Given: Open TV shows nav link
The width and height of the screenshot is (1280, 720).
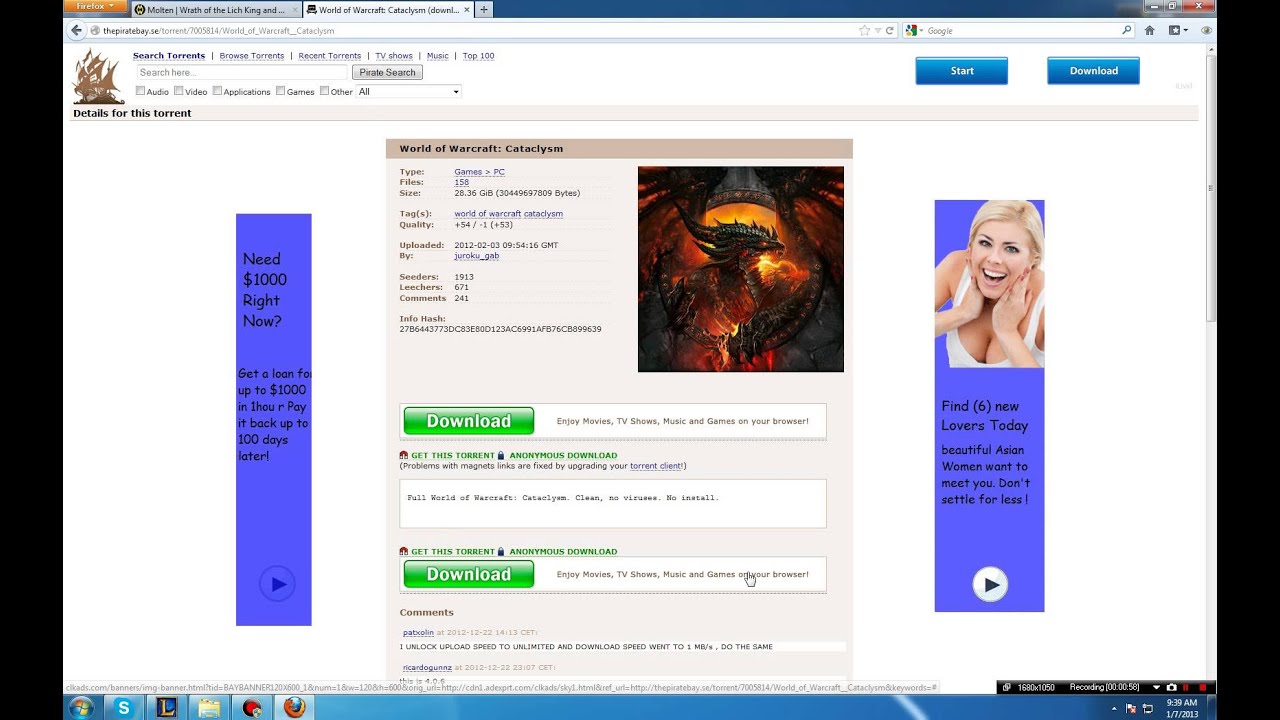Looking at the screenshot, I should coord(394,56).
